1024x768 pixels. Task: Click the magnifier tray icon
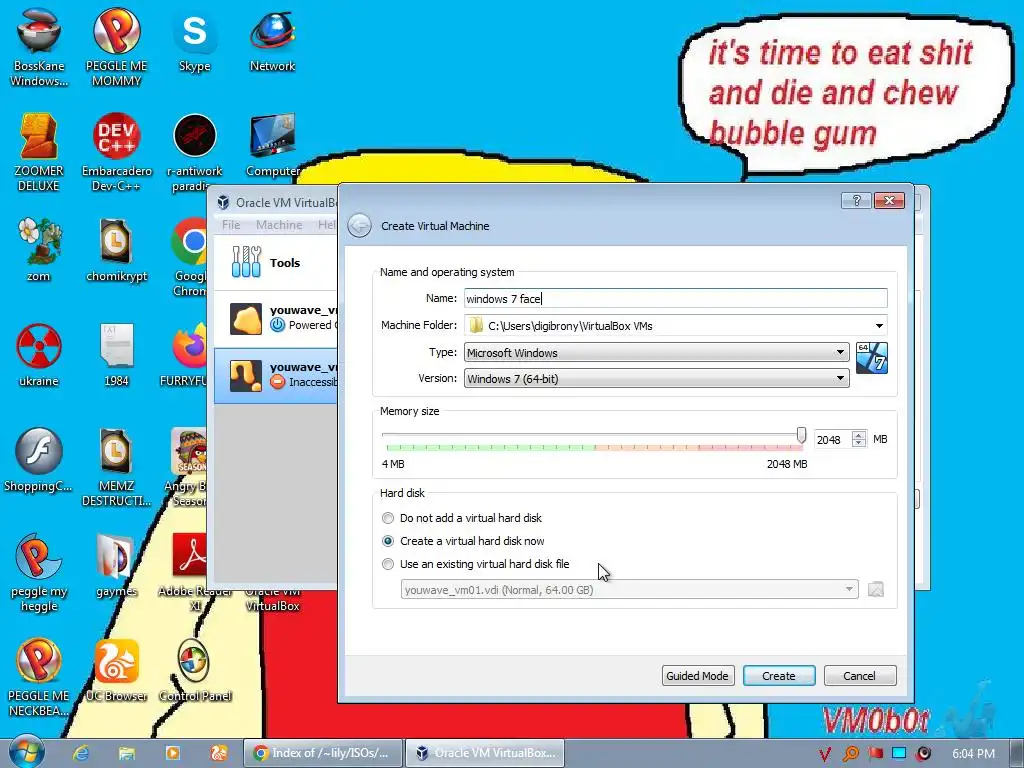851,754
